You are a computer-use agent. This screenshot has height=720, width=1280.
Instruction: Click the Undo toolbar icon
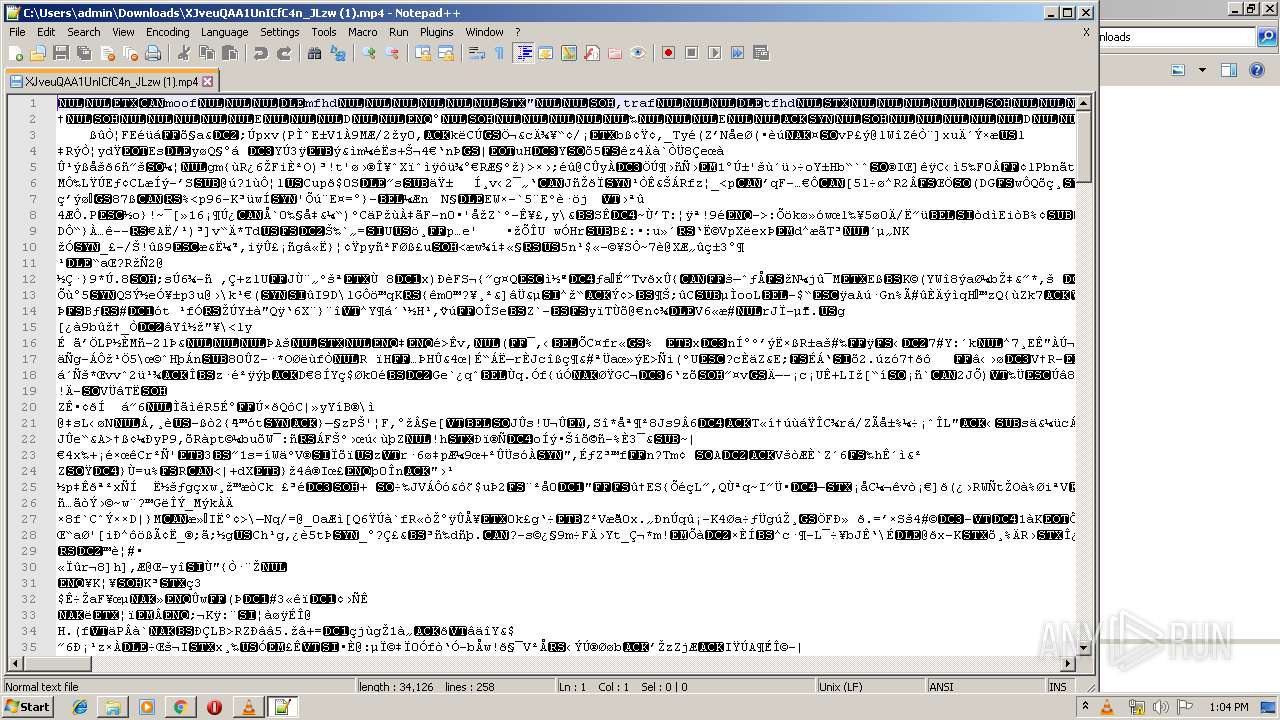(x=261, y=53)
